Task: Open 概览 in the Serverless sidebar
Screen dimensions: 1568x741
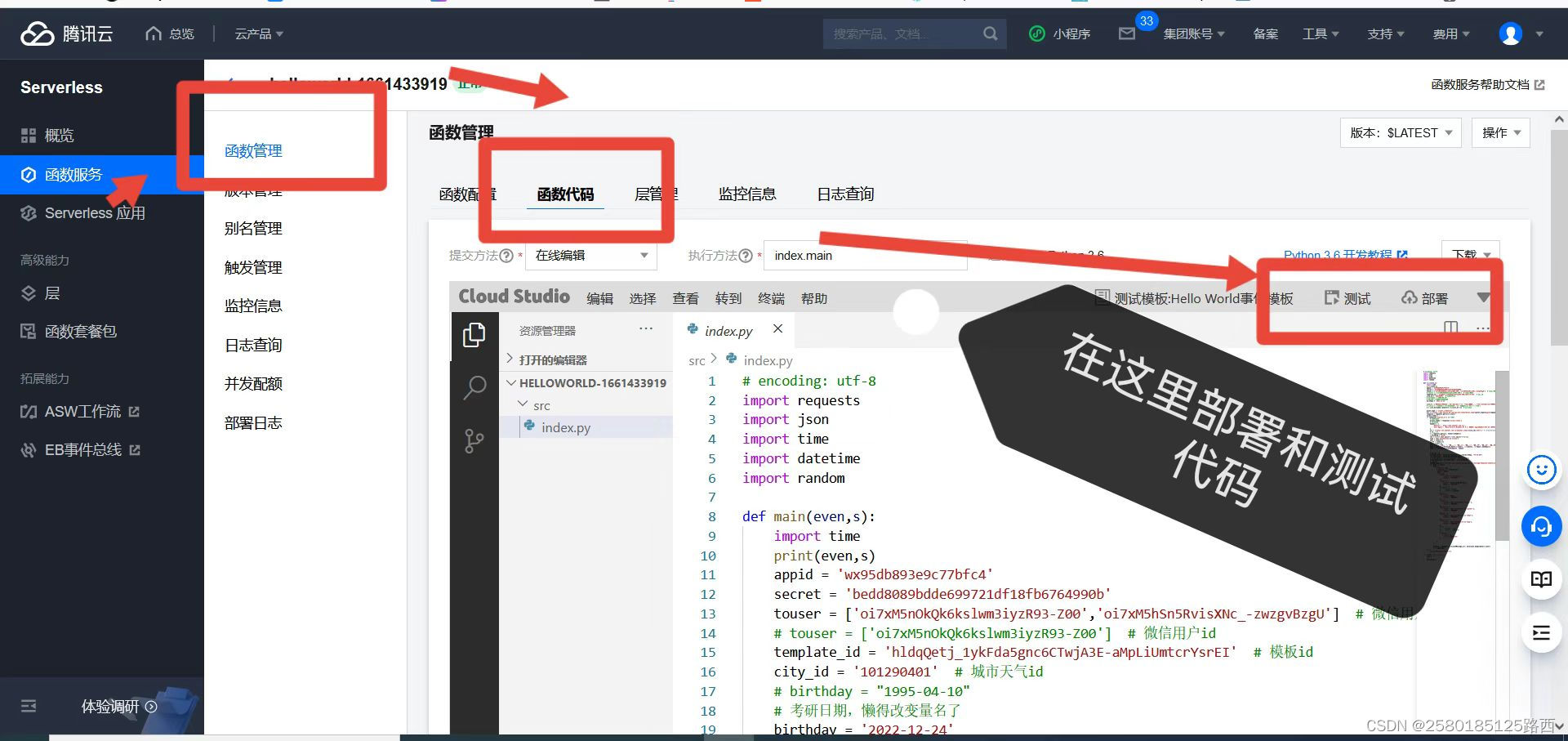Action: click(x=59, y=135)
